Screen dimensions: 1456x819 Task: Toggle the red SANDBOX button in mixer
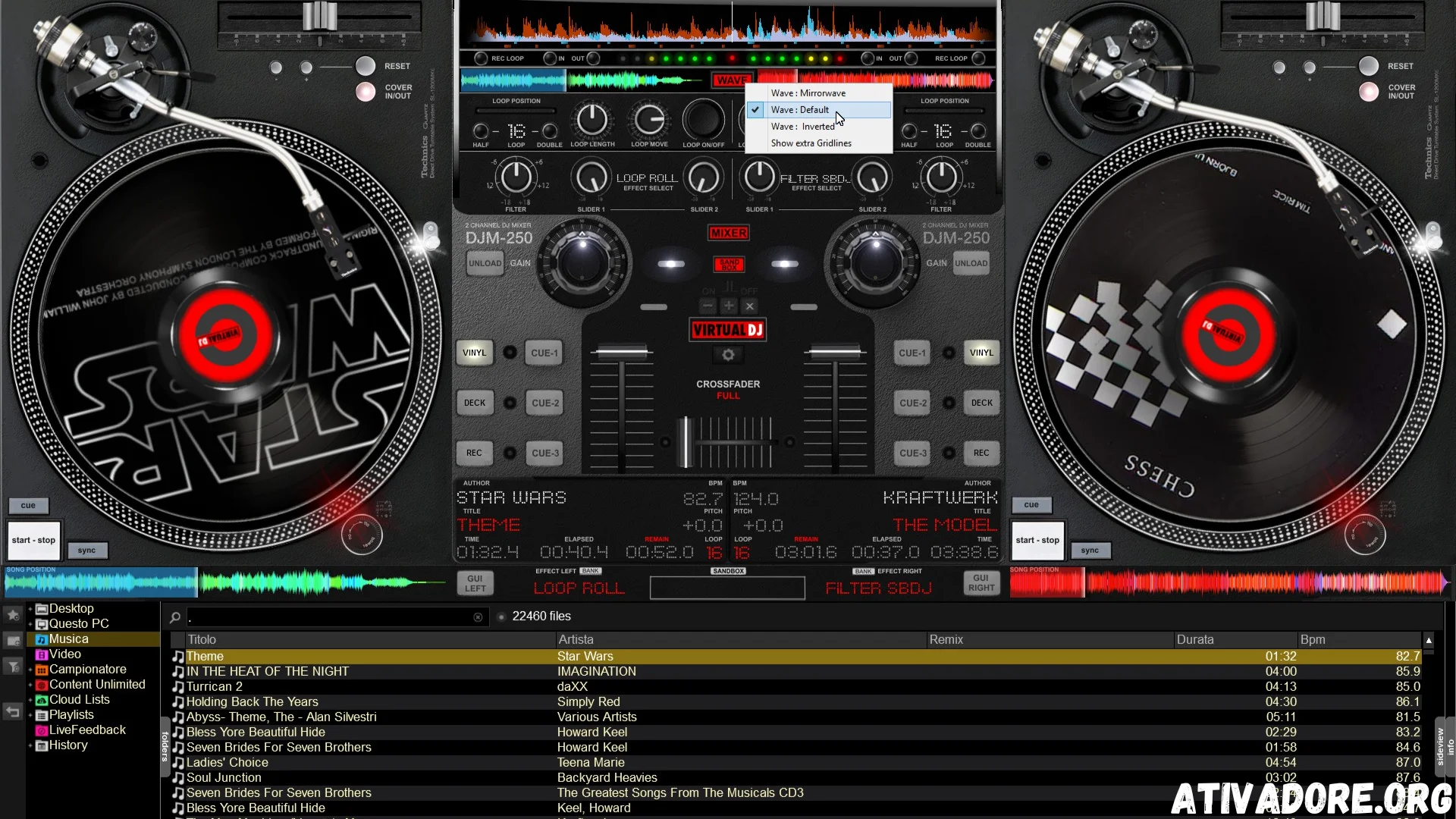729,264
